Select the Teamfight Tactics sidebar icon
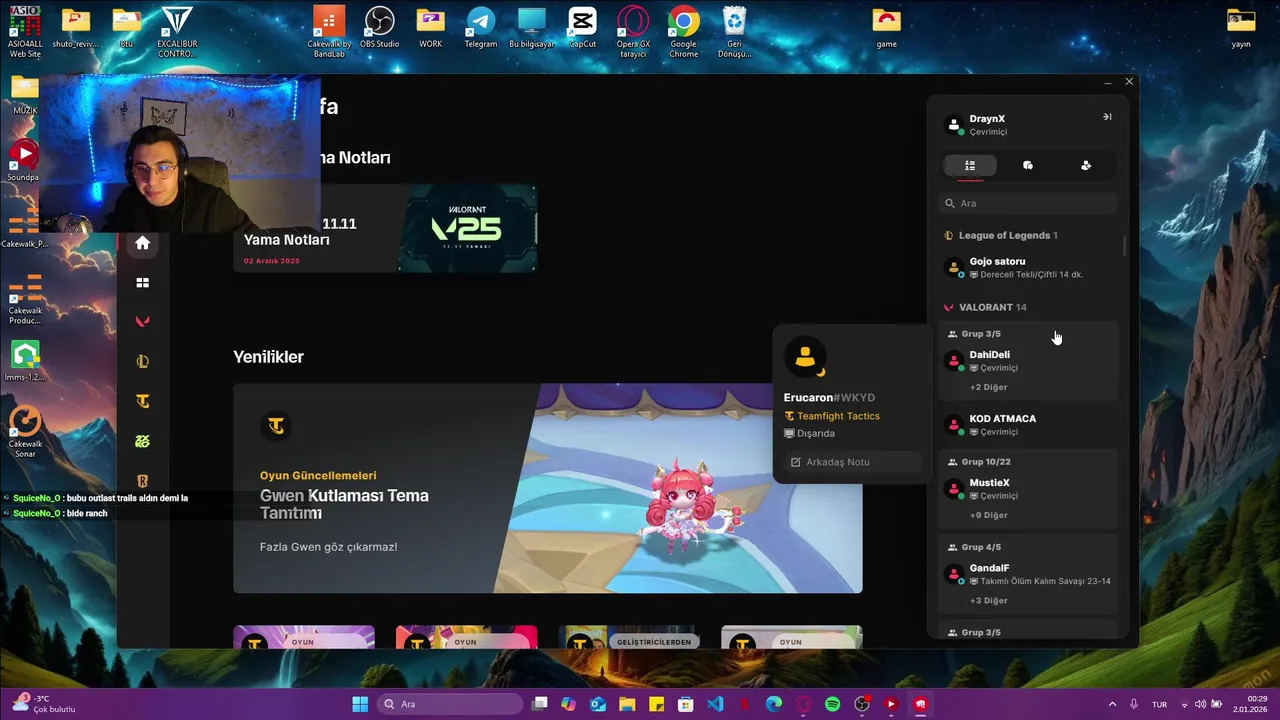The height and width of the screenshot is (720, 1280). [142, 401]
